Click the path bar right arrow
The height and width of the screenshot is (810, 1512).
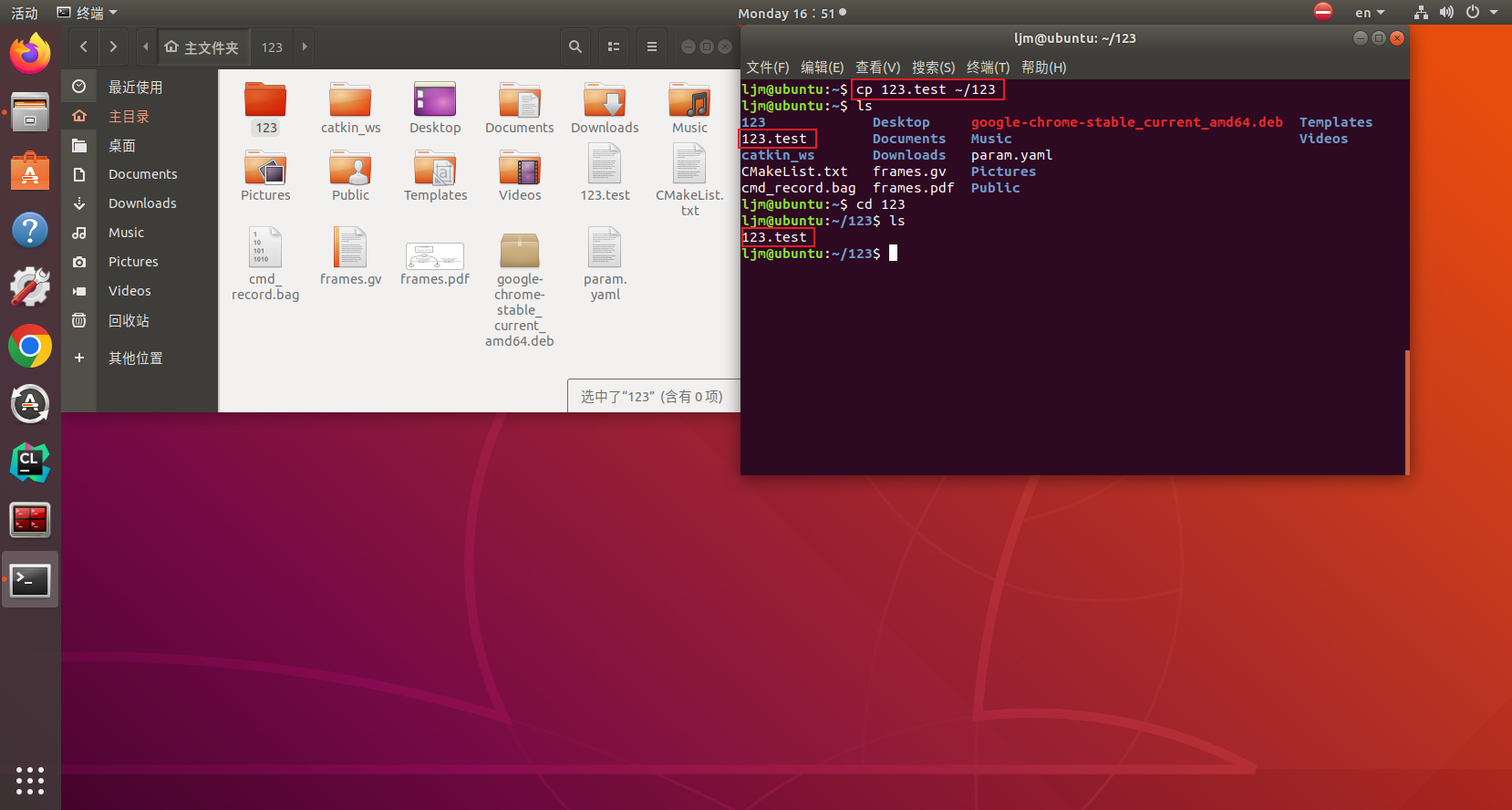click(x=305, y=47)
